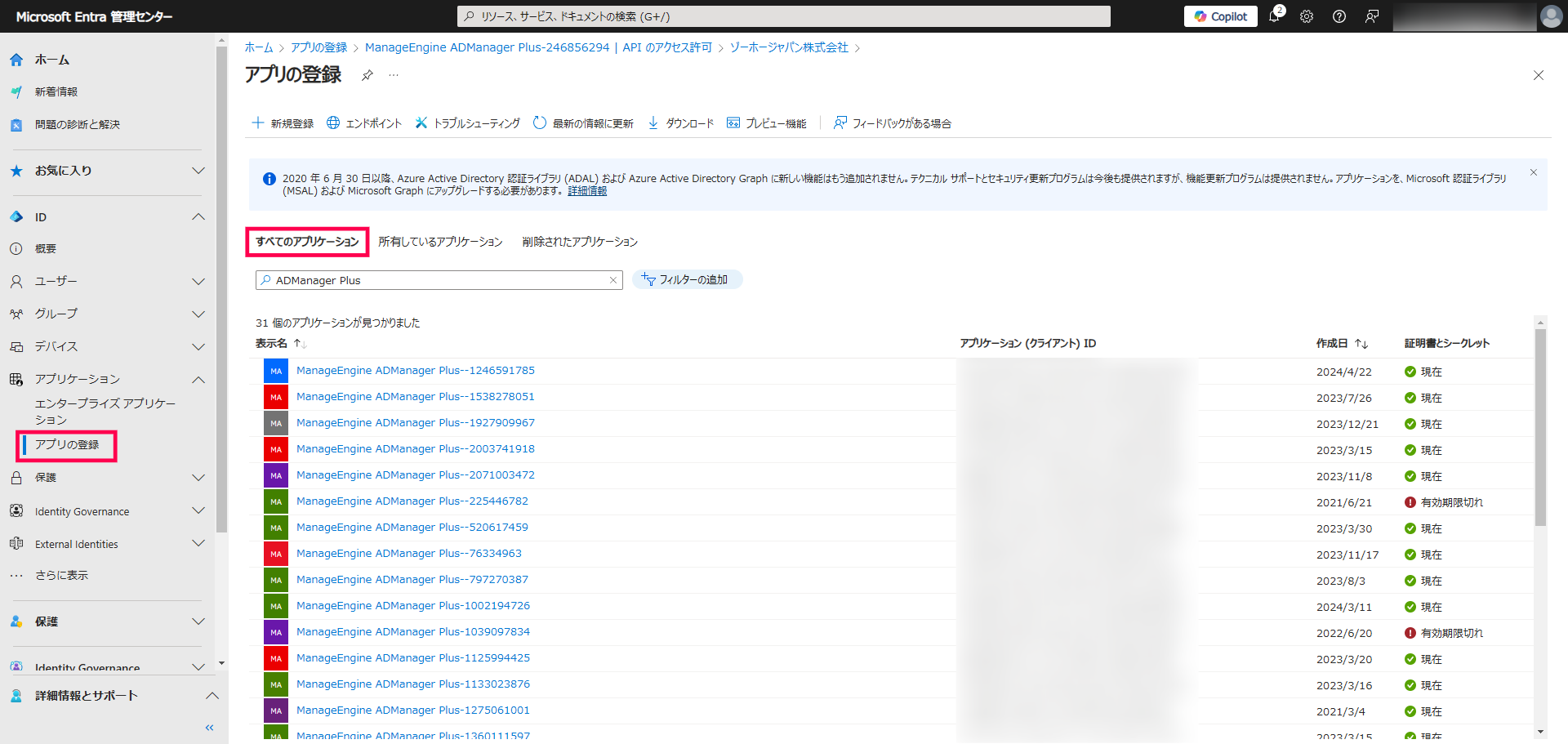Select 所有しているアプリケーション tab
The image size is (1568, 744).
[x=440, y=242]
